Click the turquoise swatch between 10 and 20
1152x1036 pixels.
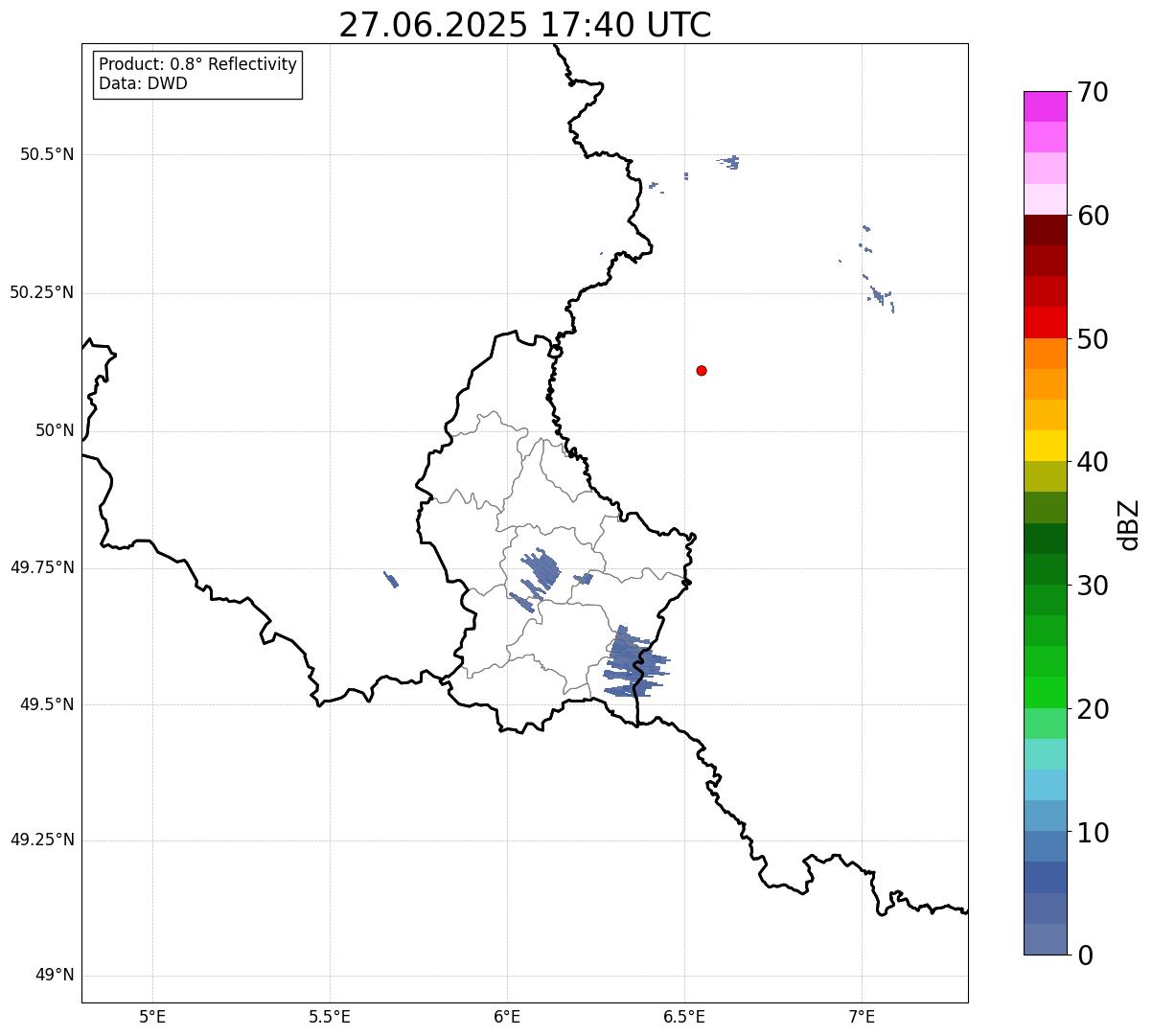pos(1045,754)
